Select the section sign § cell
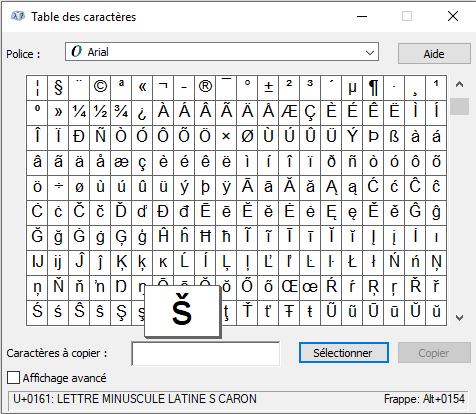 58,88
